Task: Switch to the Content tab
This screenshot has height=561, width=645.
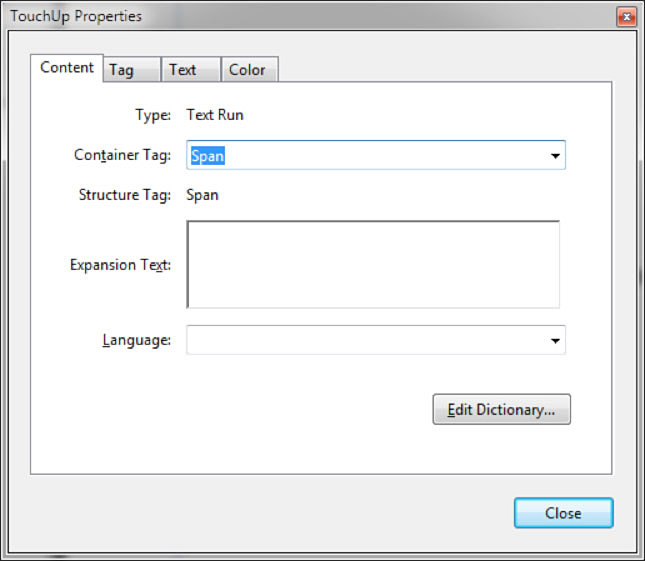Action: click(67, 68)
